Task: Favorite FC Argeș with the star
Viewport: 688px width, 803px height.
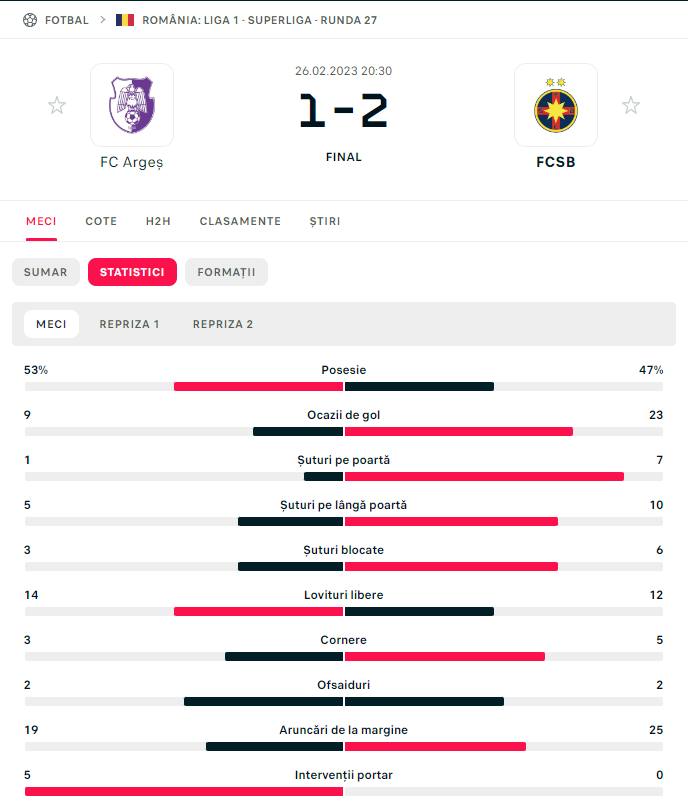Action: (x=57, y=105)
